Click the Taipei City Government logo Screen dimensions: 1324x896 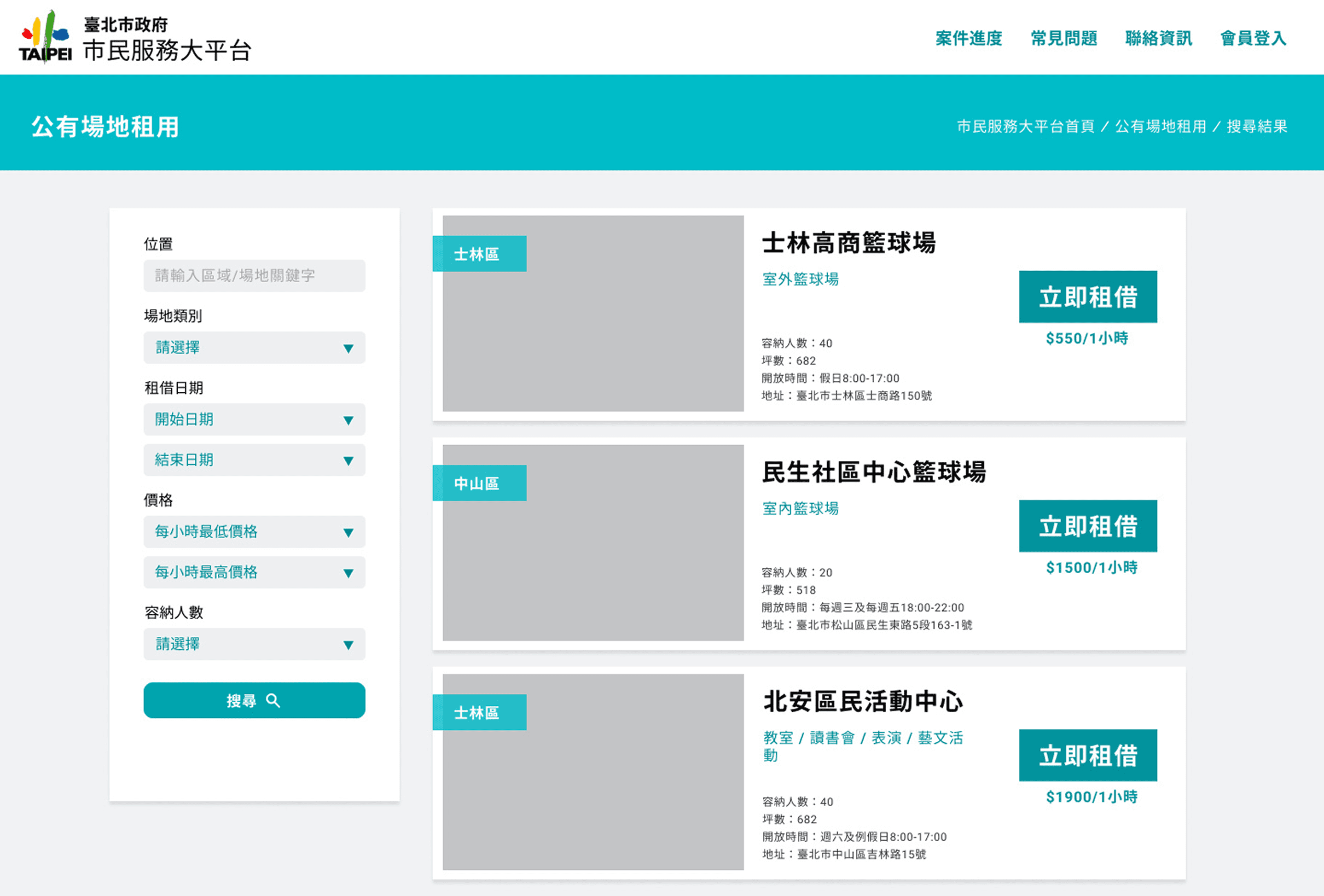pos(46,37)
